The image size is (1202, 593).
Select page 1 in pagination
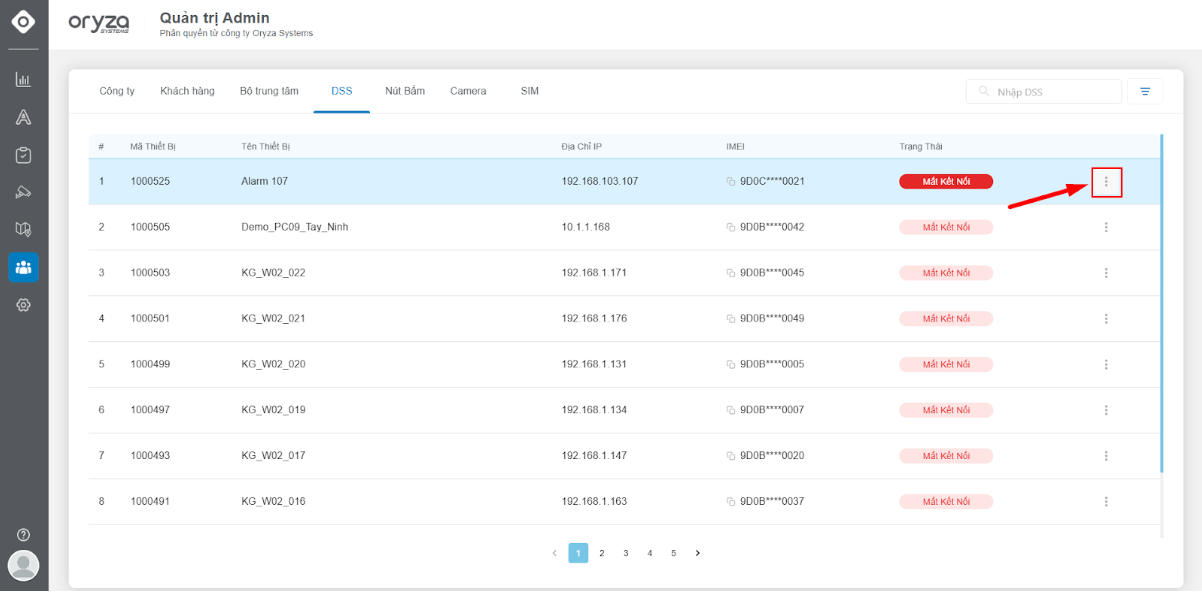(x=578, y=553)
